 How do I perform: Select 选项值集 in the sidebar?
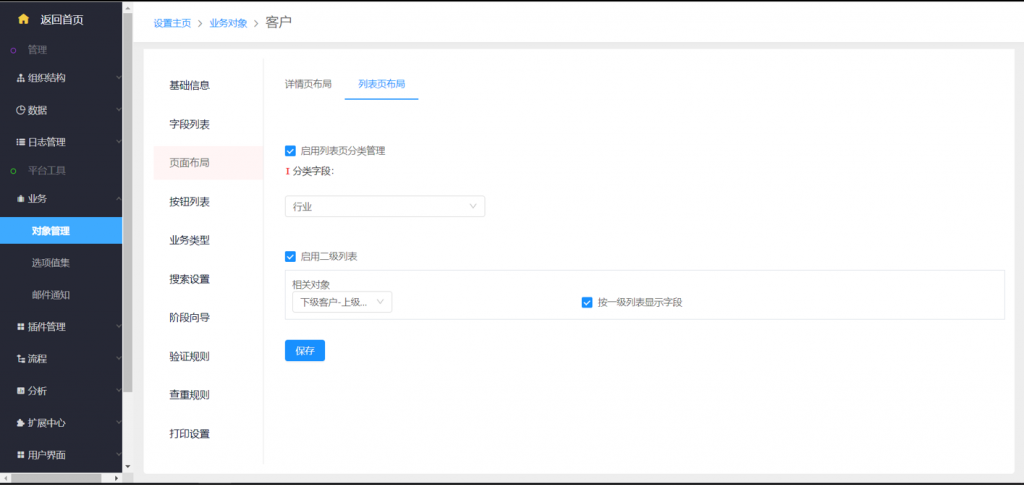click(x=51, y=263)
